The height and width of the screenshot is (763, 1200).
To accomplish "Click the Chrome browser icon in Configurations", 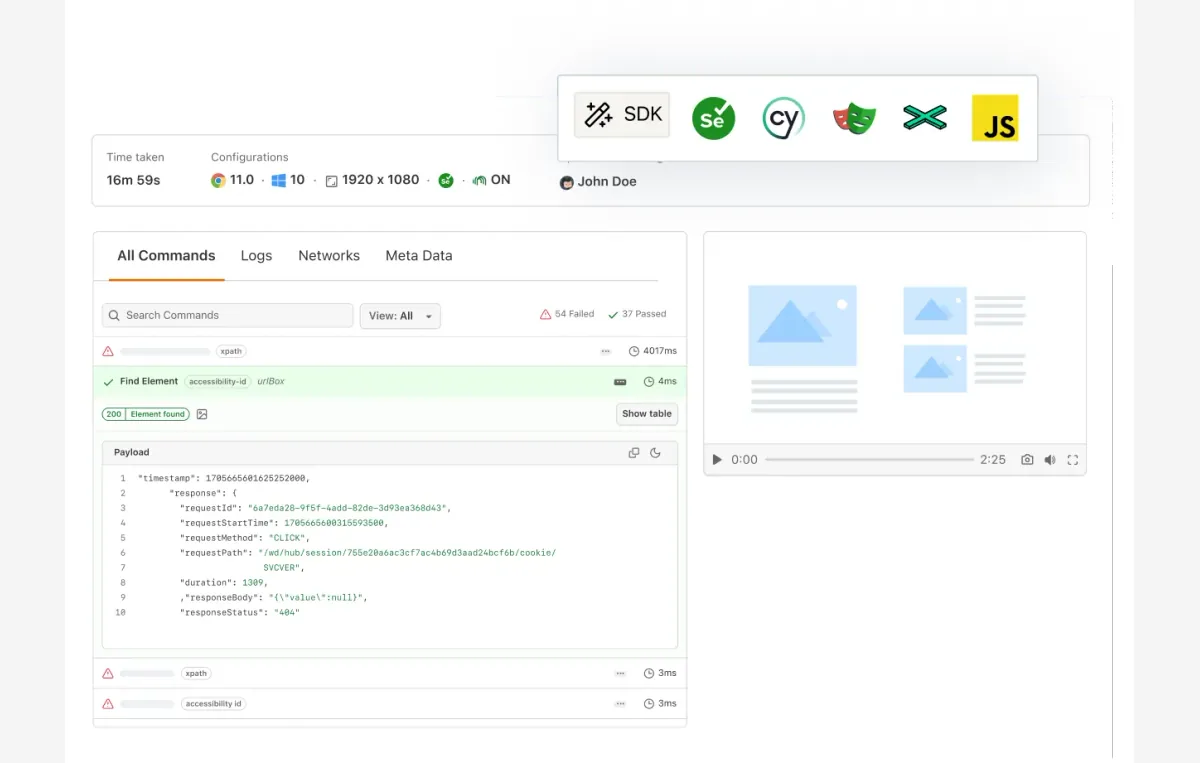I will (x=218, y=181).
